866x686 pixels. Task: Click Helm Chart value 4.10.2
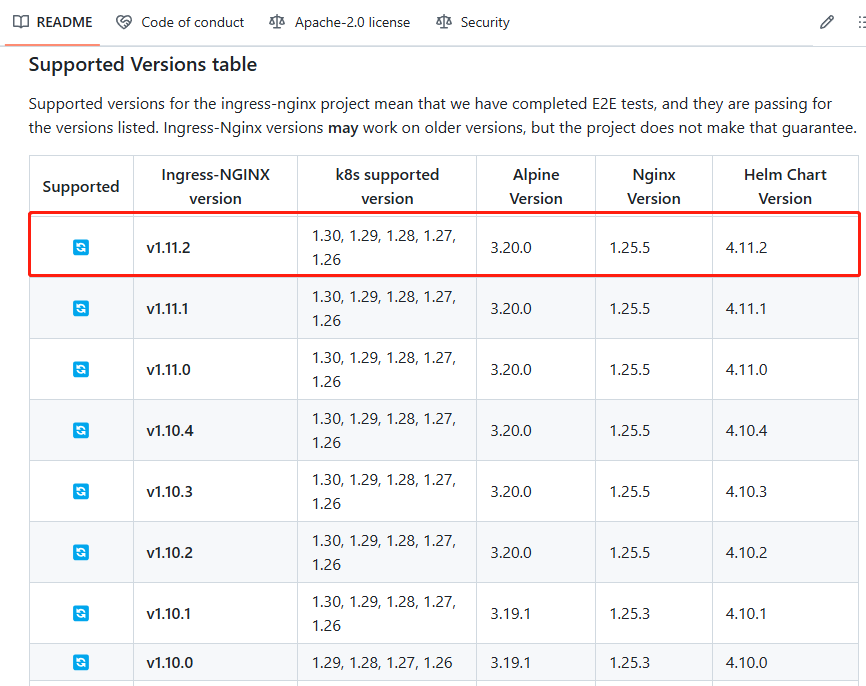coord(746,552)
